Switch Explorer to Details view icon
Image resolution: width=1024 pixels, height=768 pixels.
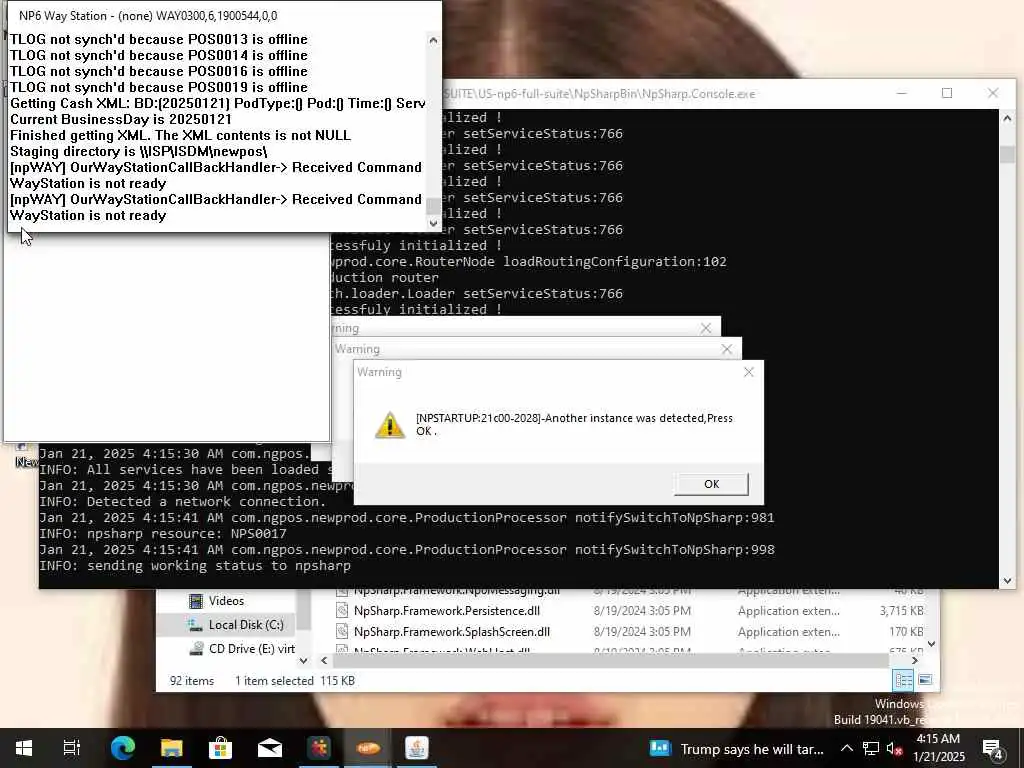(903, 680)
